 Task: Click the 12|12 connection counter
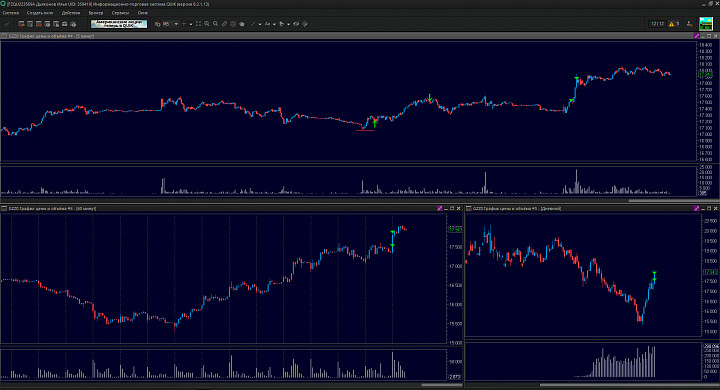[x=657, y=24]
